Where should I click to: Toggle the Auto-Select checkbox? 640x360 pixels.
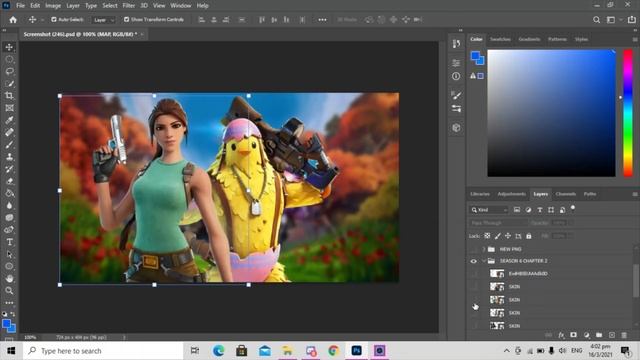tap(54, 20)
